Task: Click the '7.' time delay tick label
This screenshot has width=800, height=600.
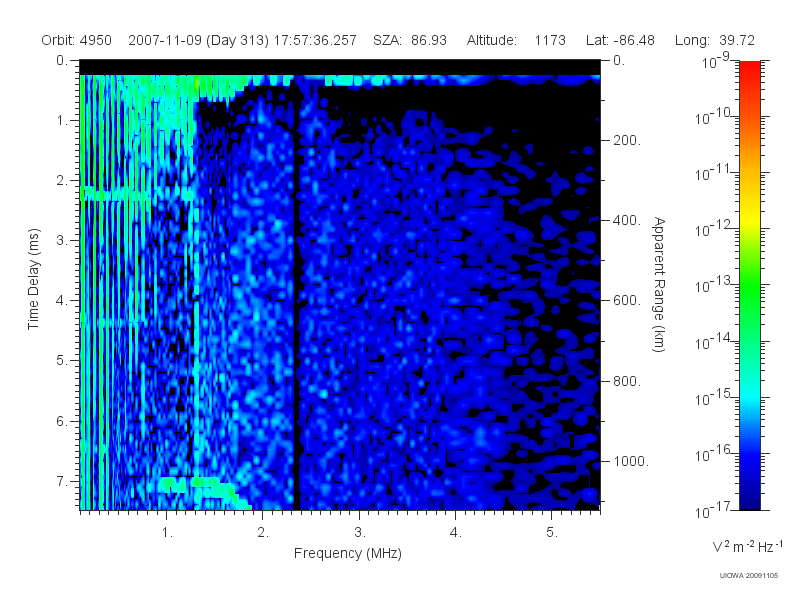Action: (62, 481)
